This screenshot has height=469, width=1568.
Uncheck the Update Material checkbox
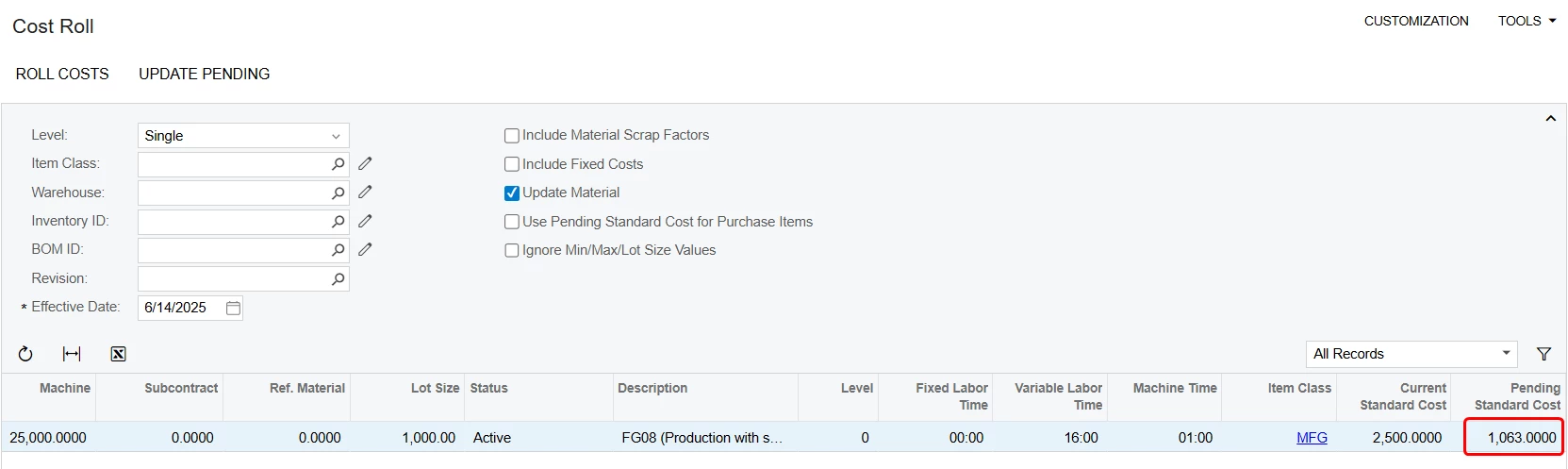pos(512,193)
